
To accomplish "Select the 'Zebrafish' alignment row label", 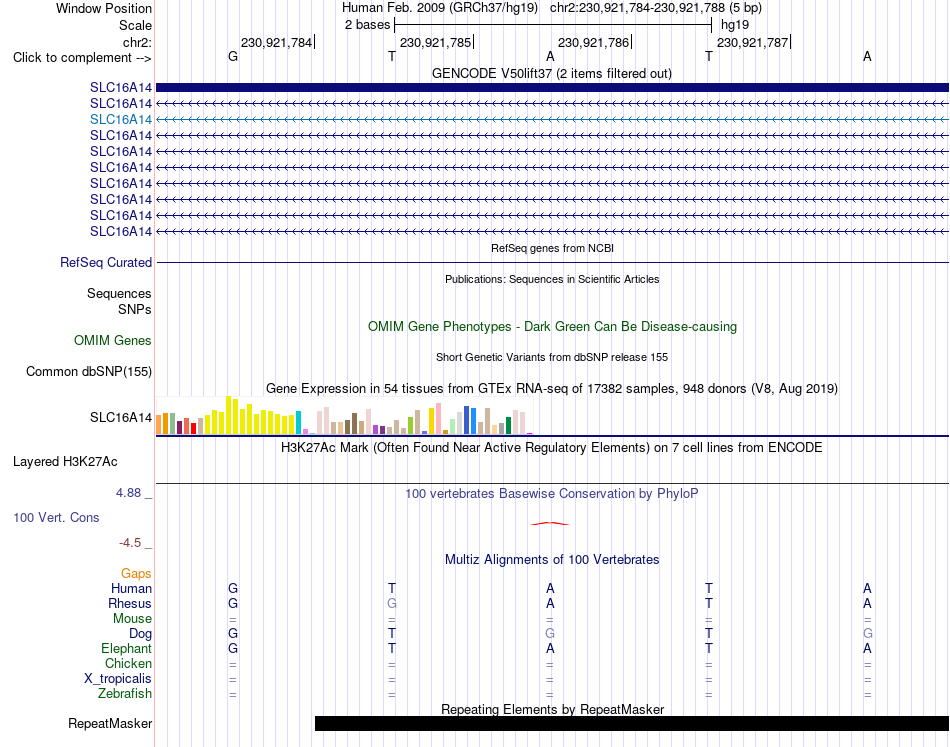I will (125, 693).
